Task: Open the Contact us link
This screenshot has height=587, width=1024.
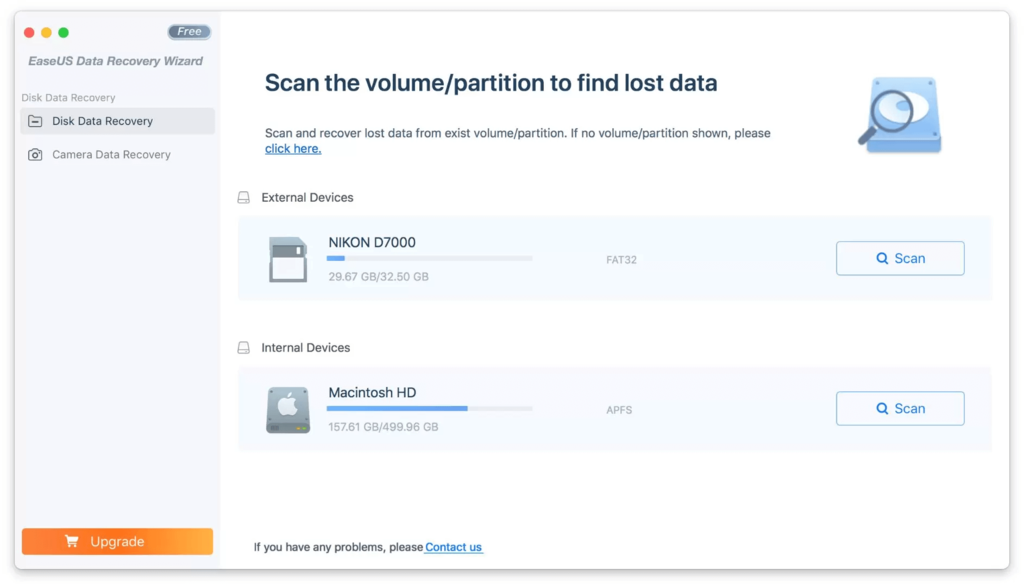Action: pos(453,547)
